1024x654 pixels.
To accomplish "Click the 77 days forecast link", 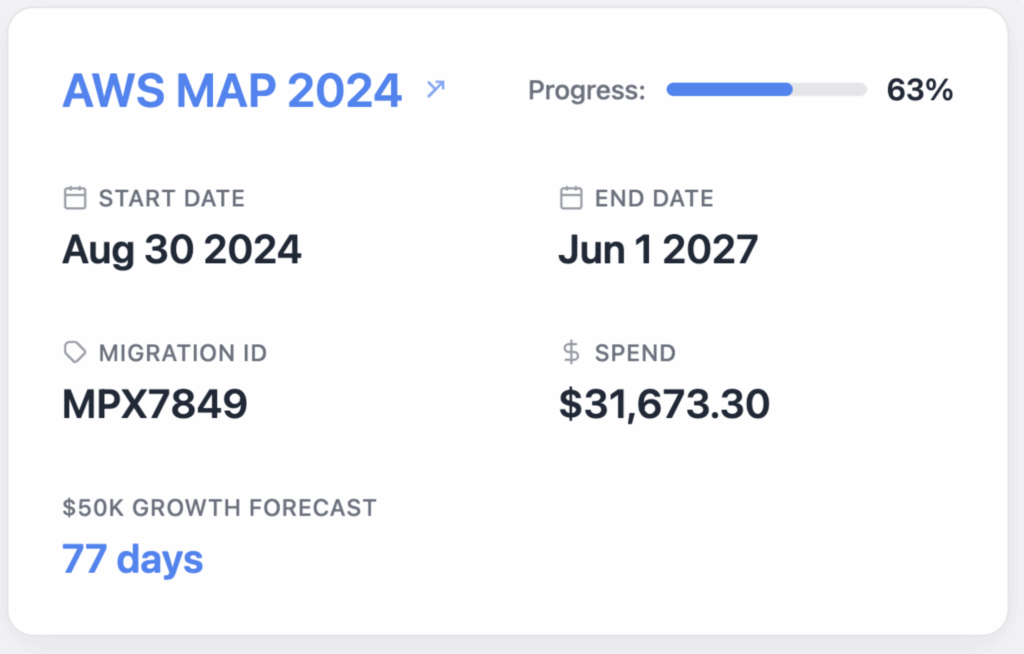I will pyautogui.click(x=133, y=559).
